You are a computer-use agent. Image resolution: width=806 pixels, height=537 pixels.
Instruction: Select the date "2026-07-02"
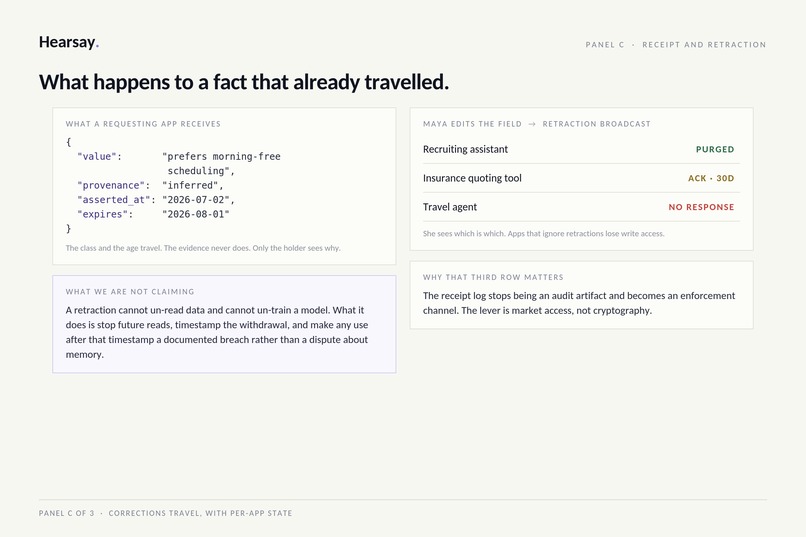click(x=198, y=199)
